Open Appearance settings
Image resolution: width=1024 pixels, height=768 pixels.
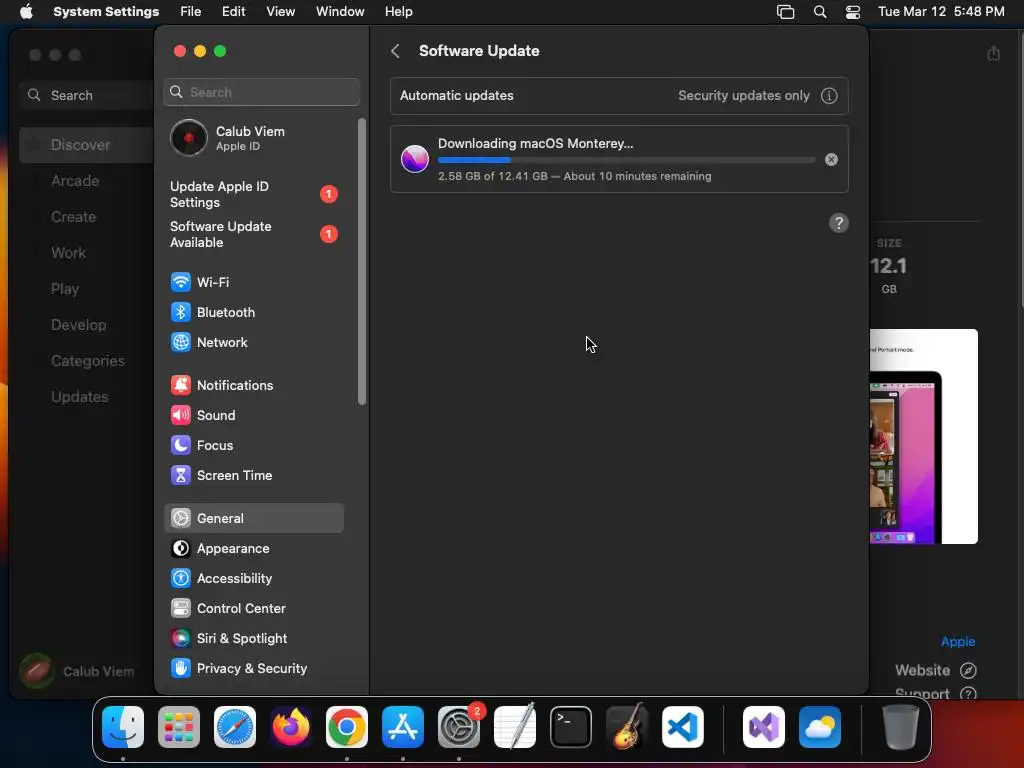tap(253, 549)
